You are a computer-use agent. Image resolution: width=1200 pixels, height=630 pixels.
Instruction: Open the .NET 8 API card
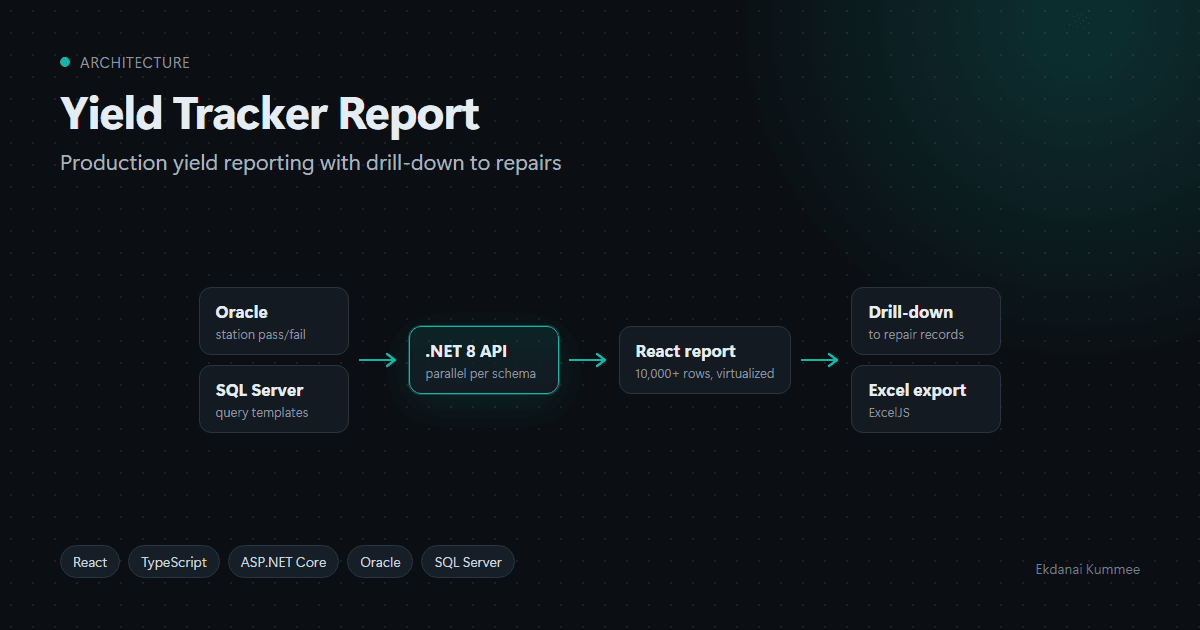coord(484,360)
